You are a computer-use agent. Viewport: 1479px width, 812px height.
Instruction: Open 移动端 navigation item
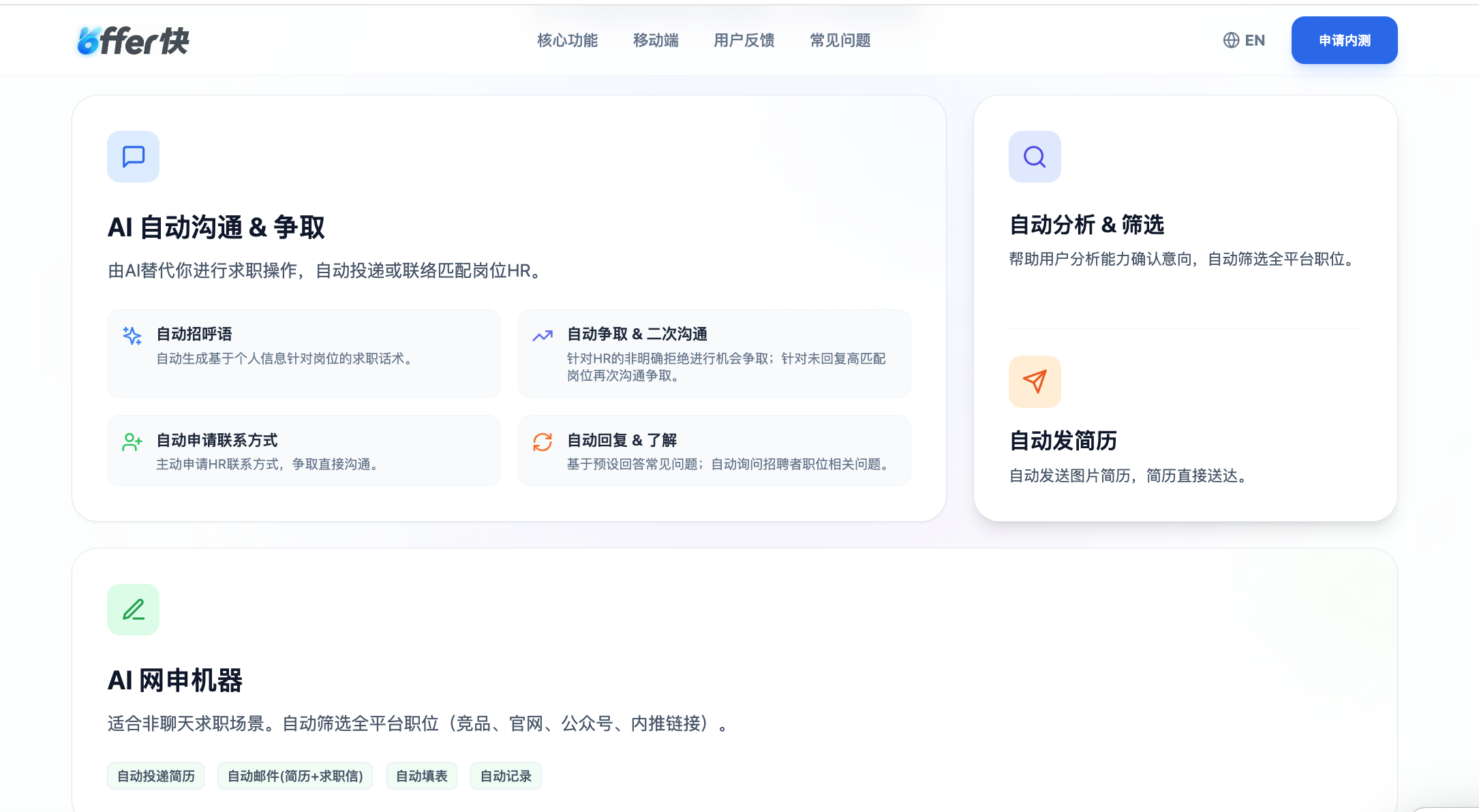coord(656,40)
